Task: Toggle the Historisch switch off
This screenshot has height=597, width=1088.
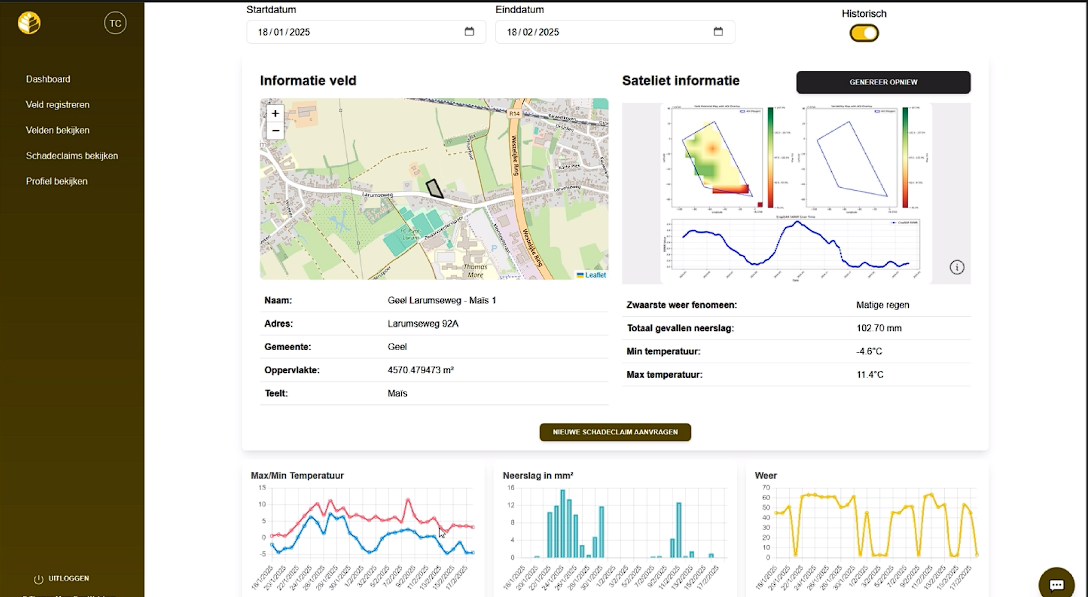Action: (x=864, y=33)
